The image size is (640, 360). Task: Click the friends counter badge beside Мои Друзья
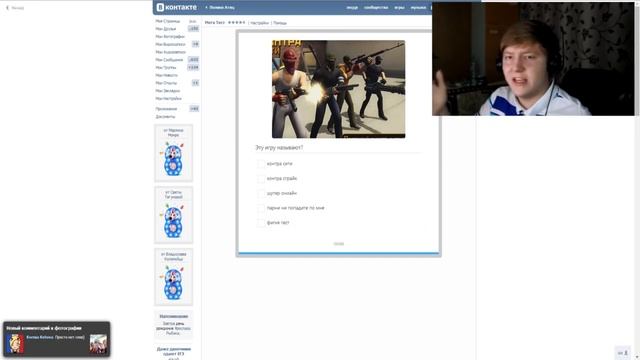[193, 29]
